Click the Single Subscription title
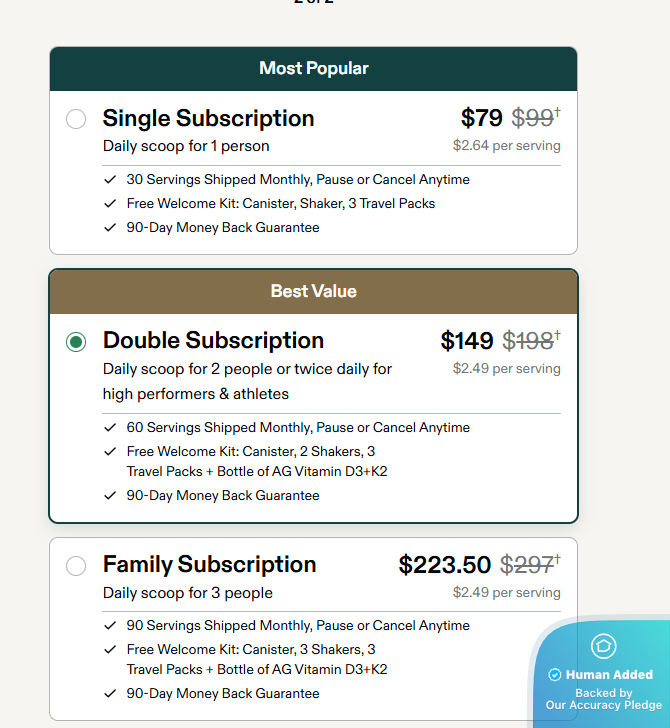This screenshot has height=728, width=670. click(208, 118)
